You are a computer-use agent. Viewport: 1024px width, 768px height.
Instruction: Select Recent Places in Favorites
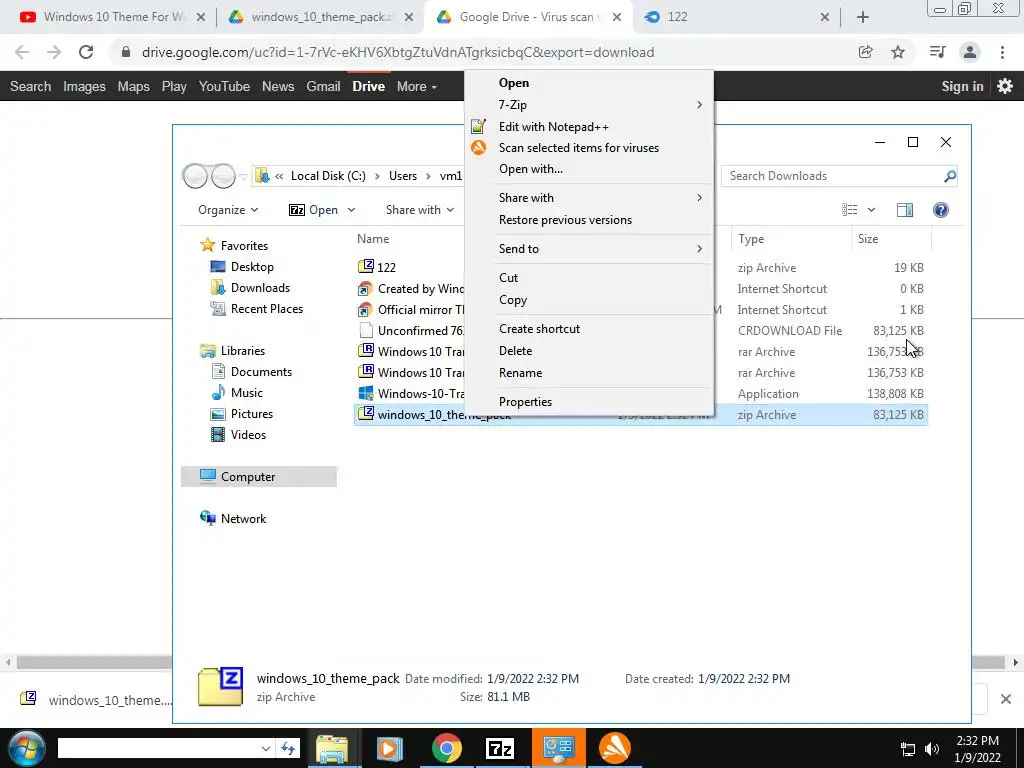[266, 308]
